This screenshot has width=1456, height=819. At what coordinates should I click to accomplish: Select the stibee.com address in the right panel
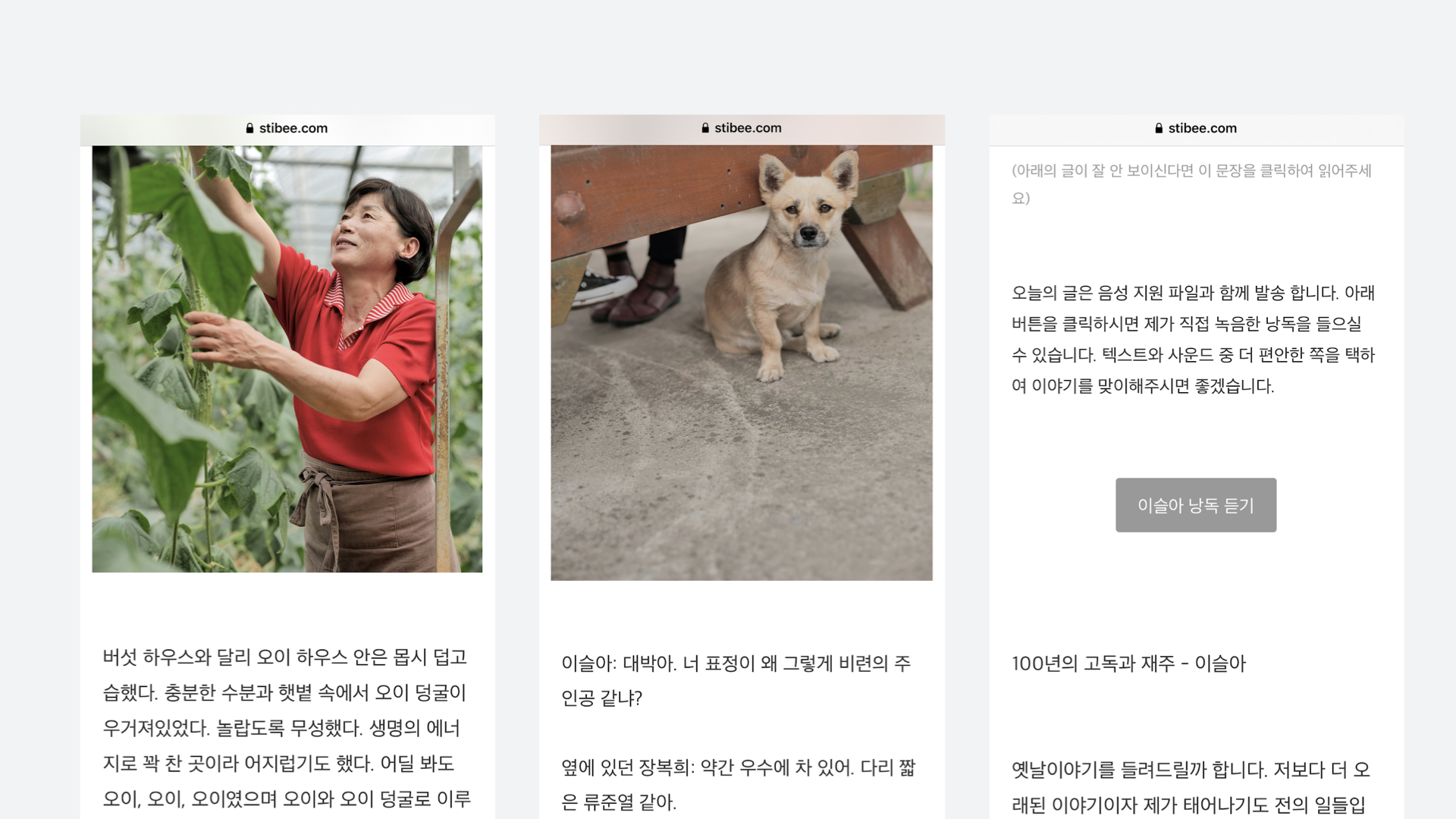[1203, 128]
